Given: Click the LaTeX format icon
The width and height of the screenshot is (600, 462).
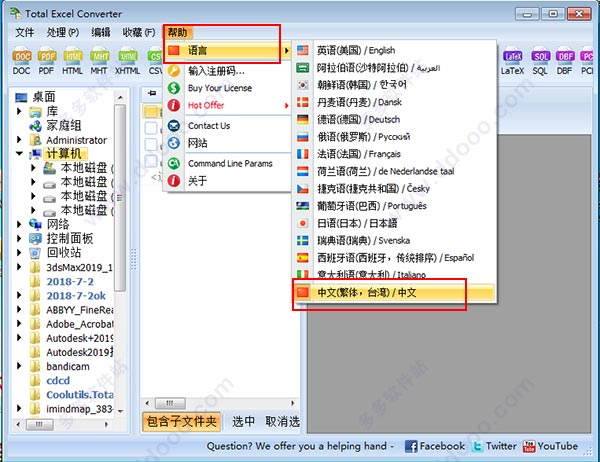Looking at the screenshot, I should (512, 56).
